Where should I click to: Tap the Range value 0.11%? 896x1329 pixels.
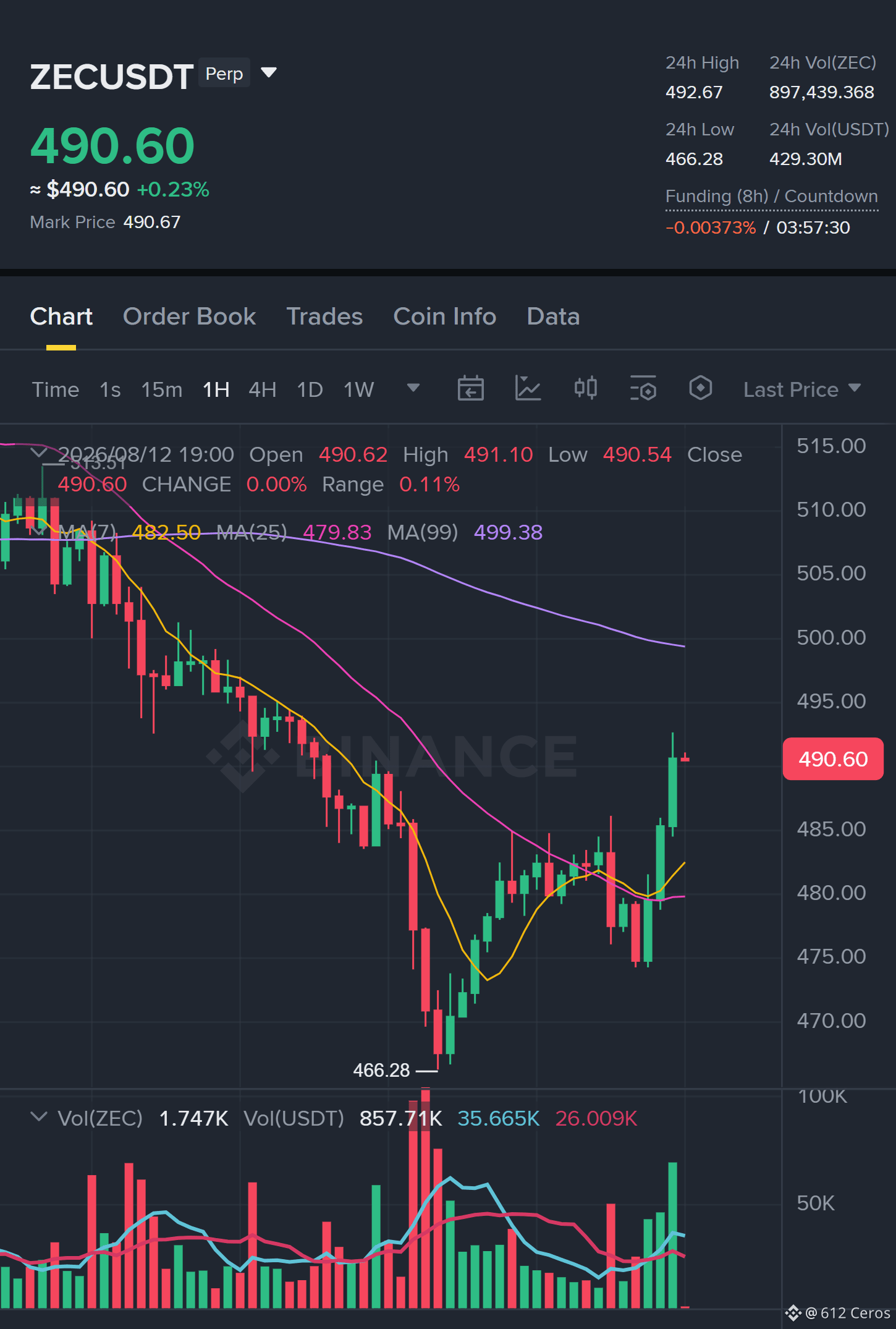[429, 484]
